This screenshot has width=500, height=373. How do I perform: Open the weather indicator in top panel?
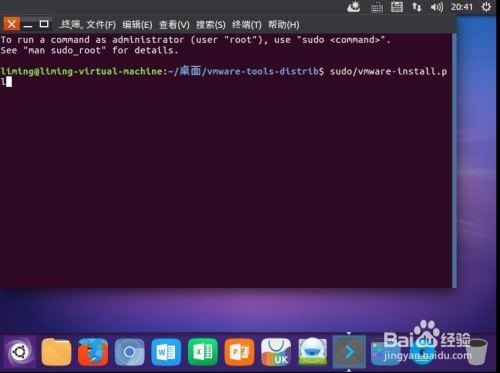click(x=354, y=7)
